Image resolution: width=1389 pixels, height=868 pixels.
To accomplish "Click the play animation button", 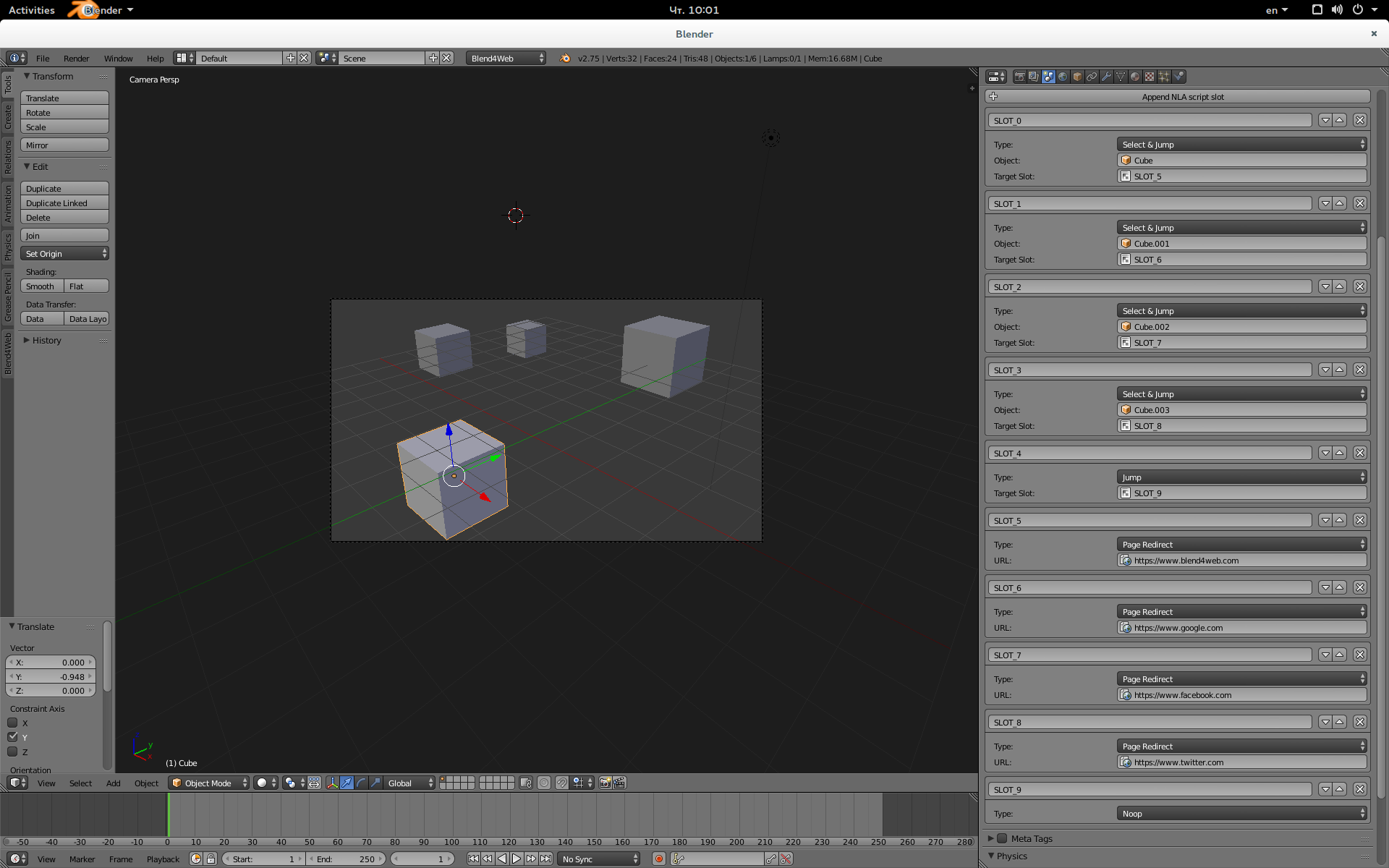I will [x=517, y=859].
